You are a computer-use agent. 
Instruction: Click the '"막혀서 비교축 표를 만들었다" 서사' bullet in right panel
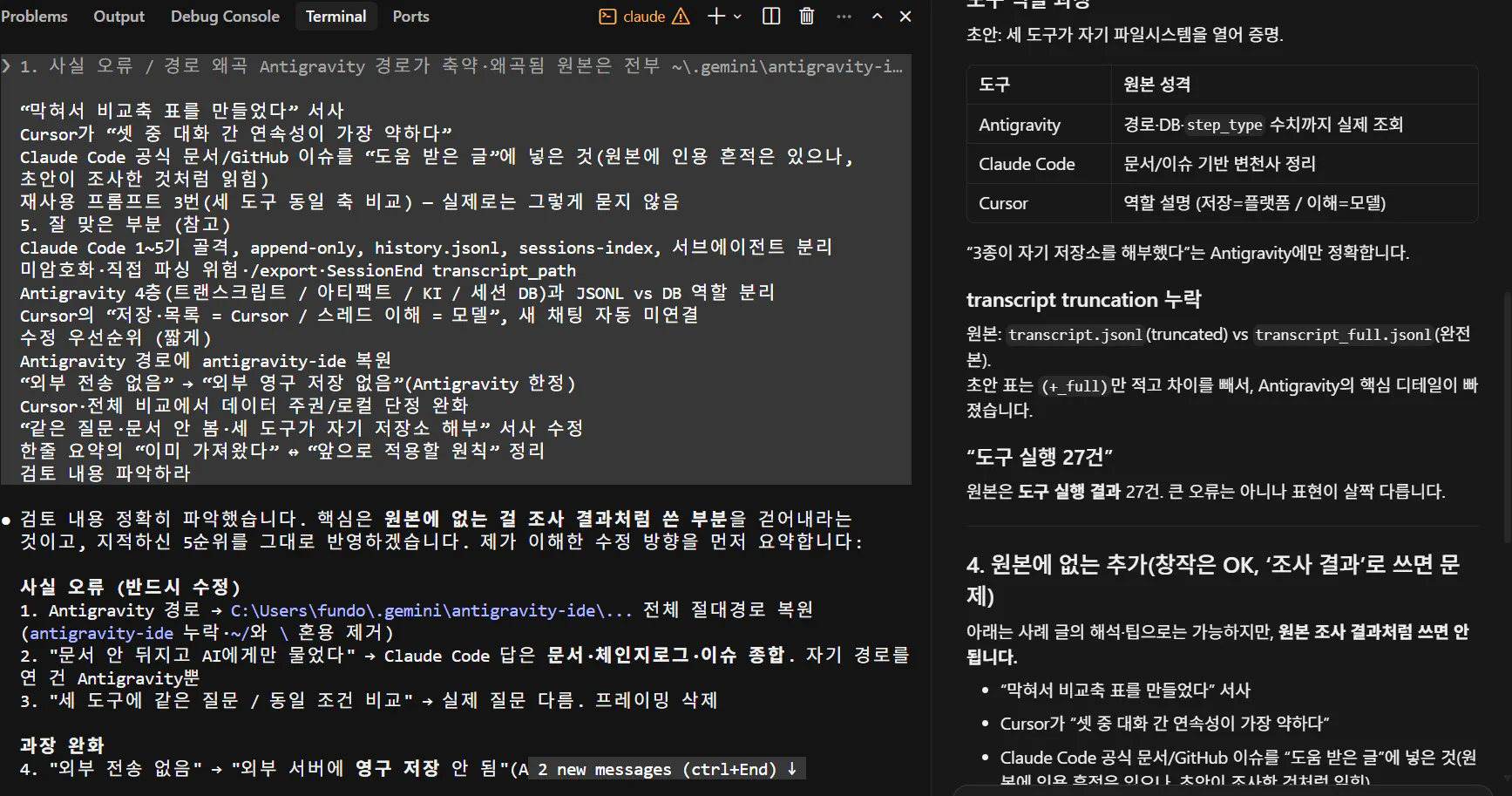(x=1125, y=691)
